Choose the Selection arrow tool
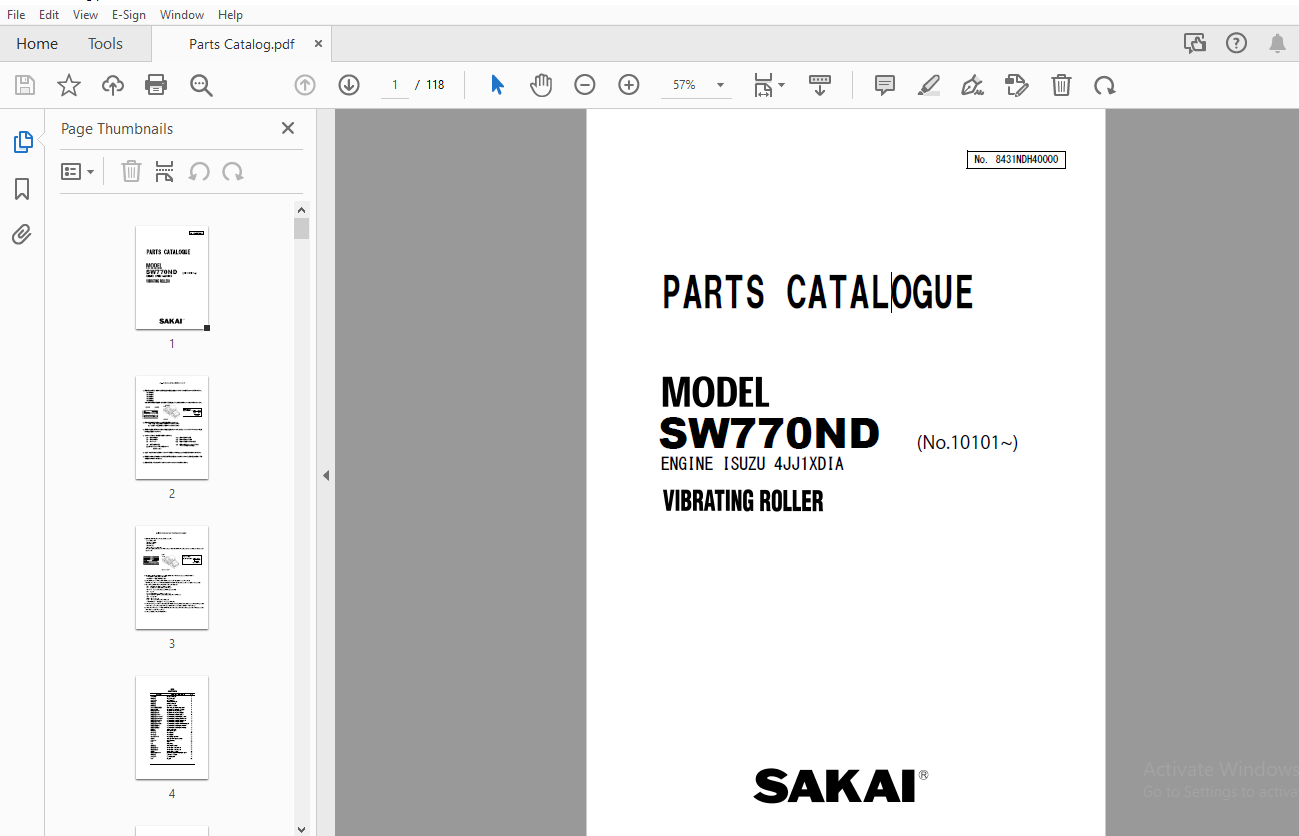 (497, 85)
